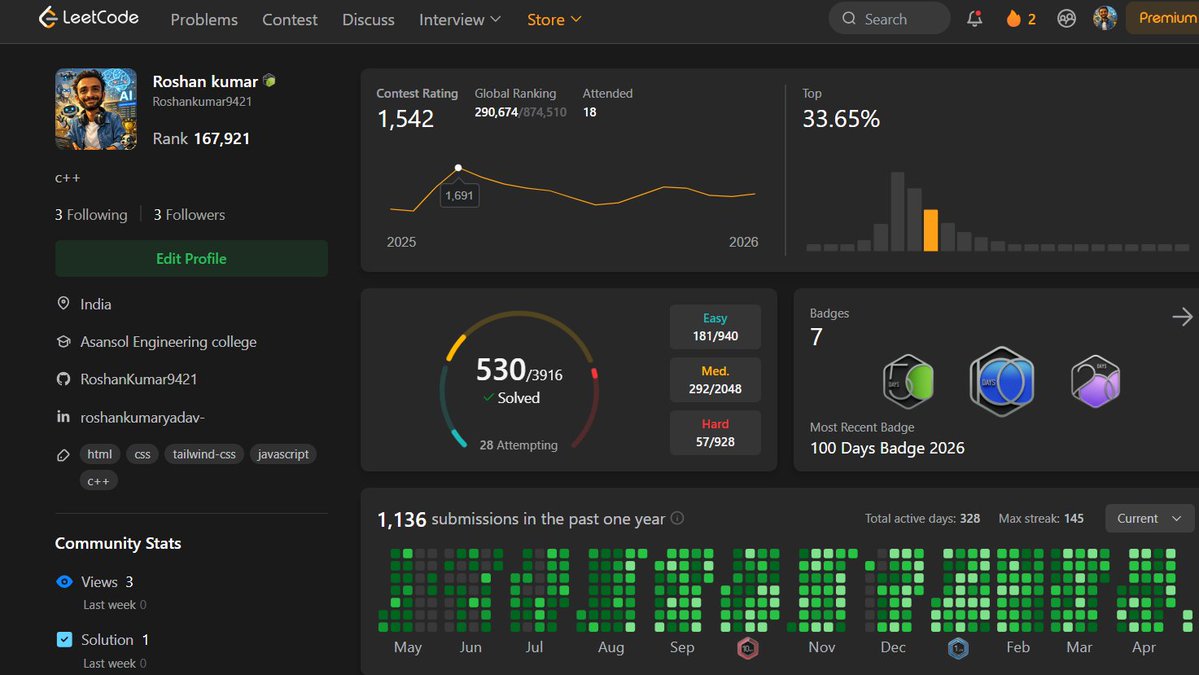Select the Hard 57/928 difficulty box
This screenshot has height=675, width=1199.
(x=715, y=433)
